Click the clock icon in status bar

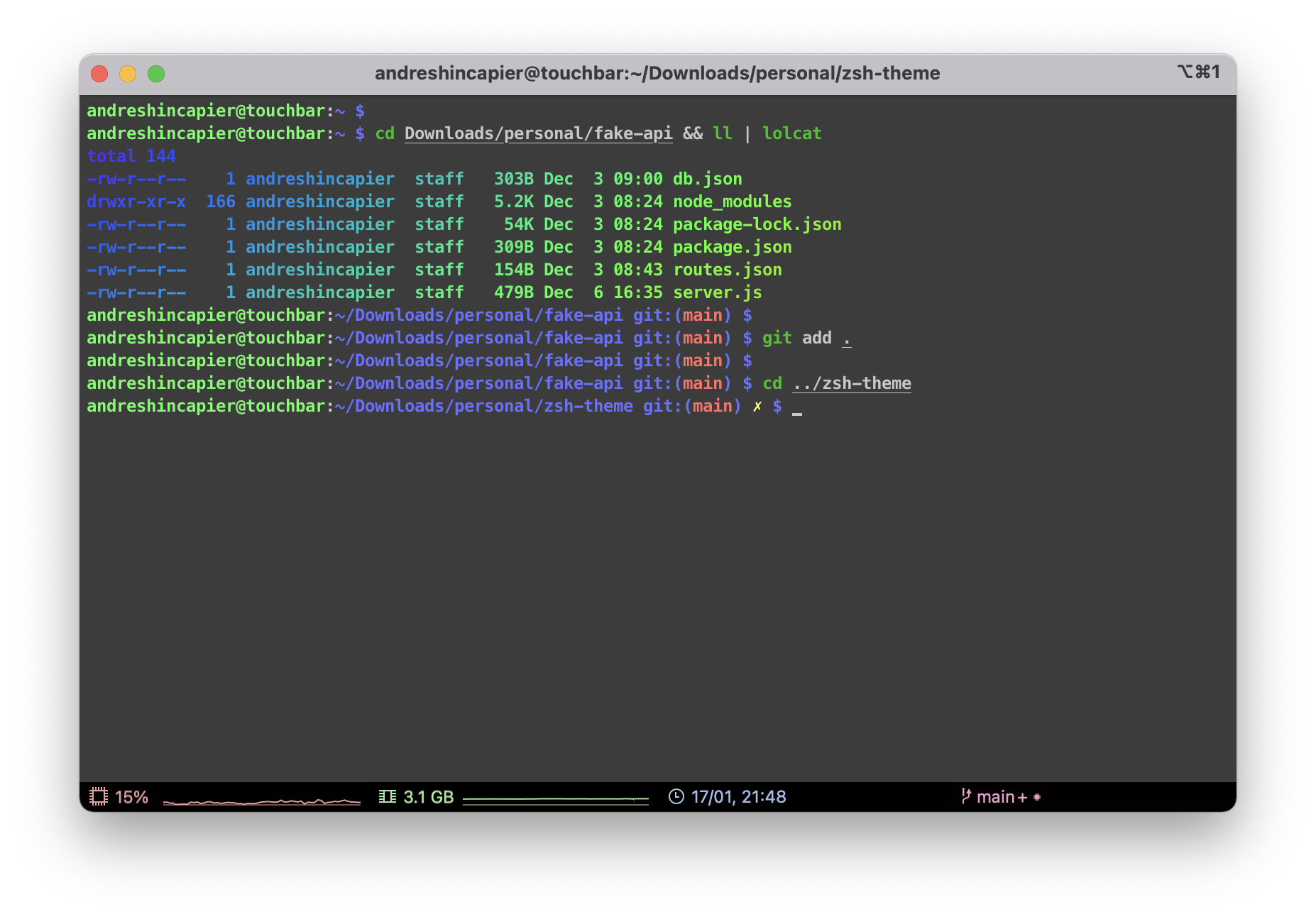coord(676,796)
